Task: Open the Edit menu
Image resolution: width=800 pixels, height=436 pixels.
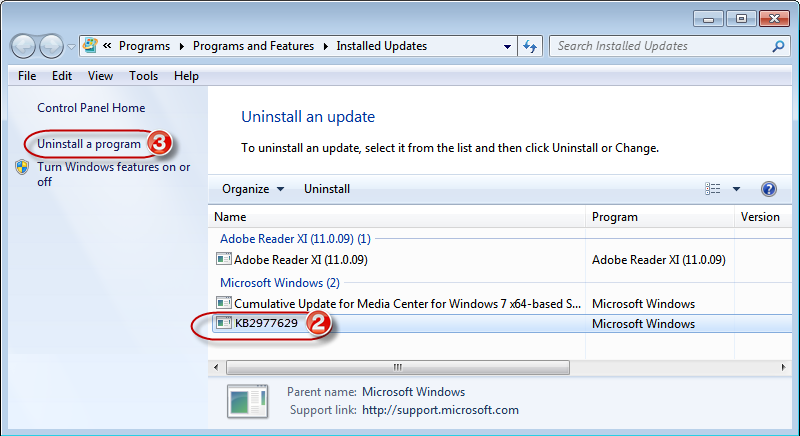Action: pos(62,76)
